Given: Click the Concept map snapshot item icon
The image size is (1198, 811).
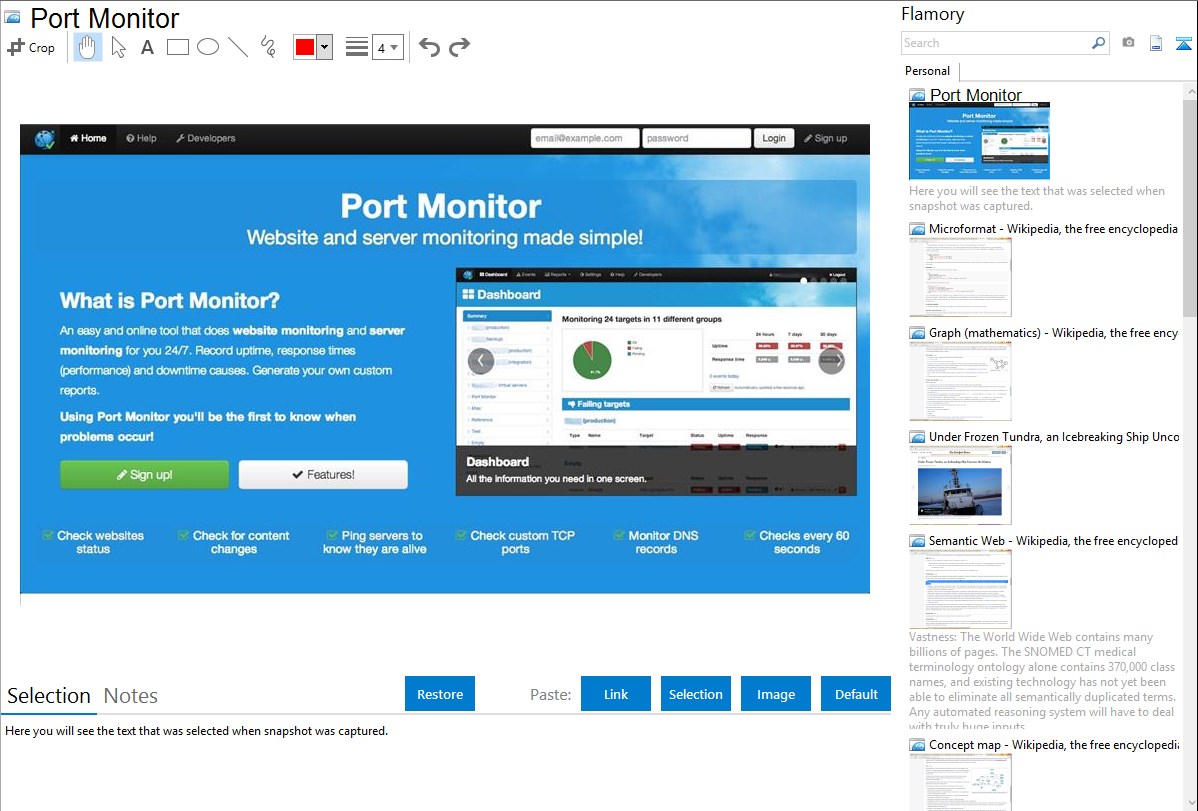Looking at the screenshot, I should 917,745.
